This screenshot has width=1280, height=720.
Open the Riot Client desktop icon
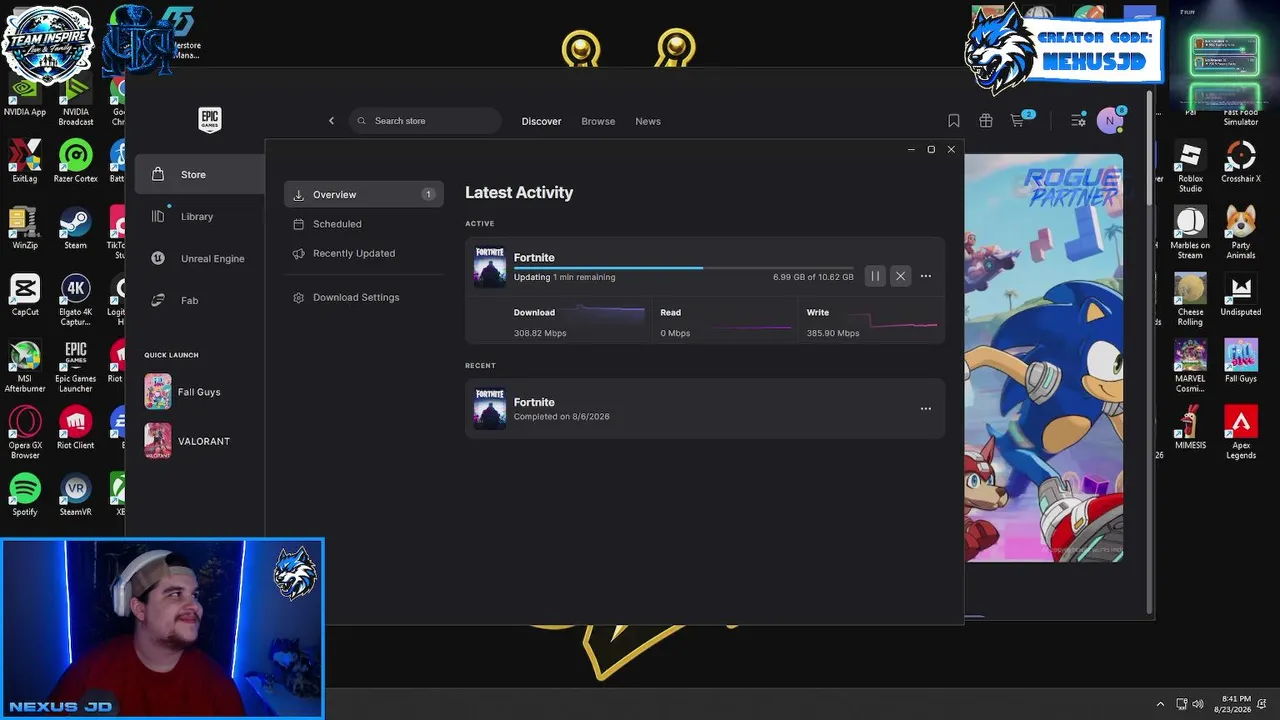76,428
